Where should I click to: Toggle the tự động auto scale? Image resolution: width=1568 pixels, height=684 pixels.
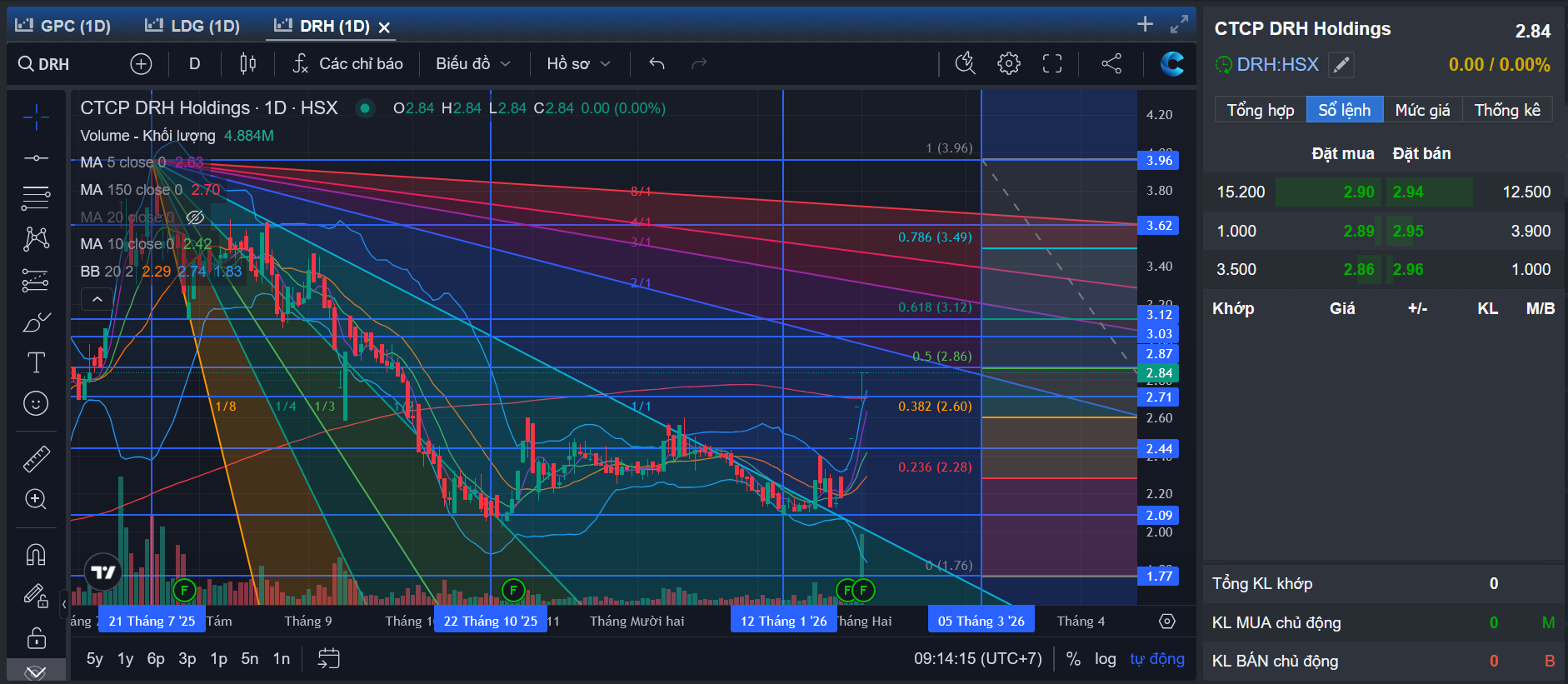click(x=1157, y=659)
